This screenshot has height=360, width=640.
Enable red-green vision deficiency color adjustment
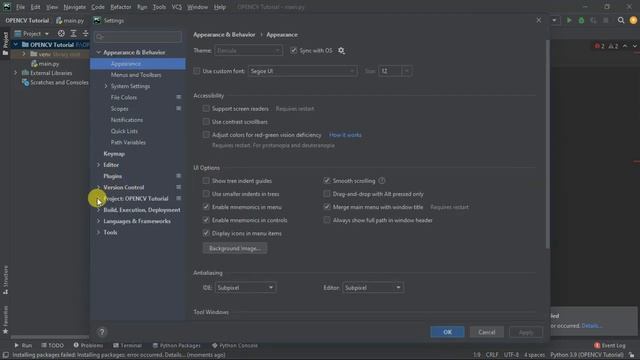click(x=206, y=135)
